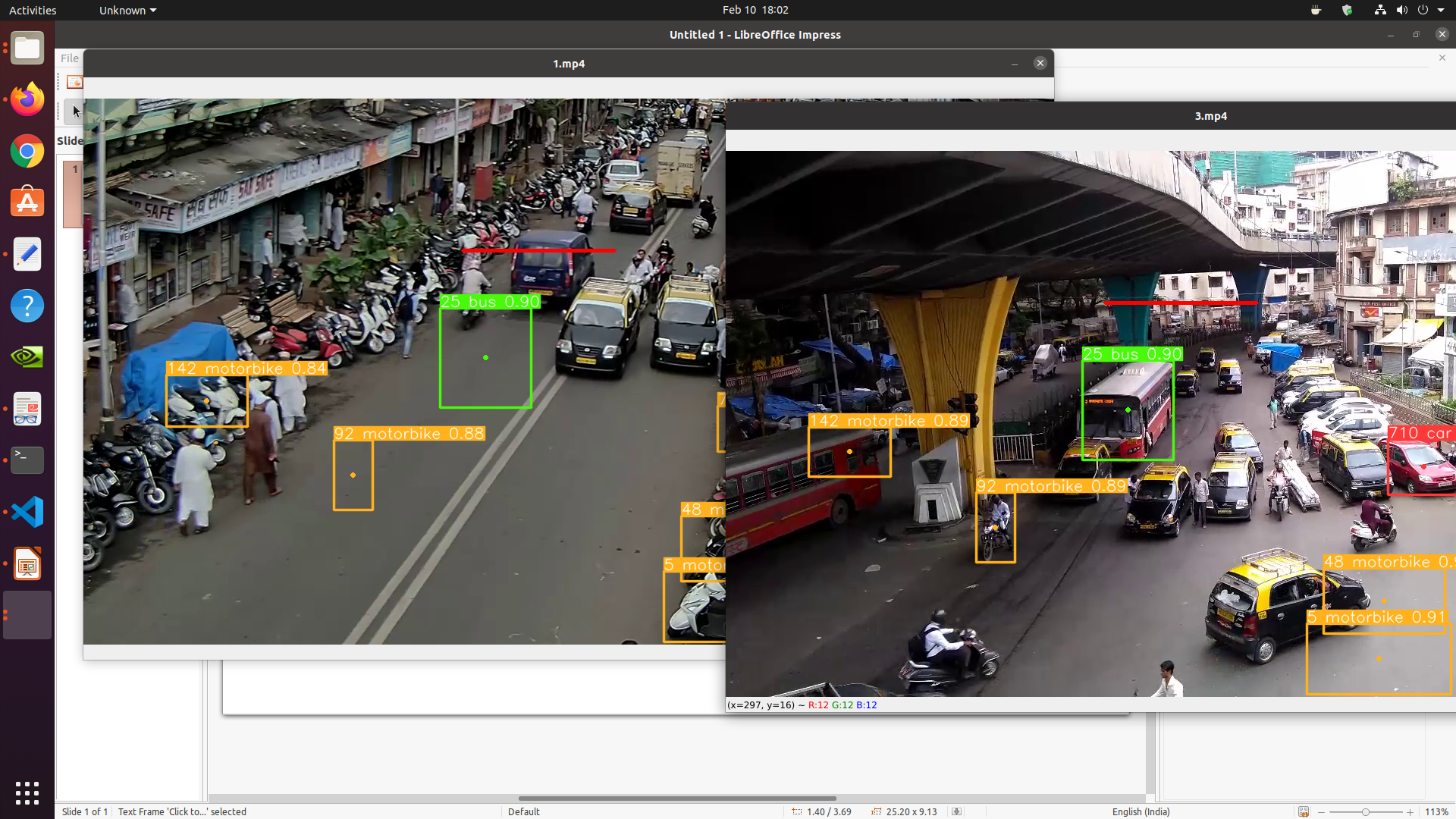Click the network tray icon
This screenshot has height=819, width=1456.
[1379, 10]
